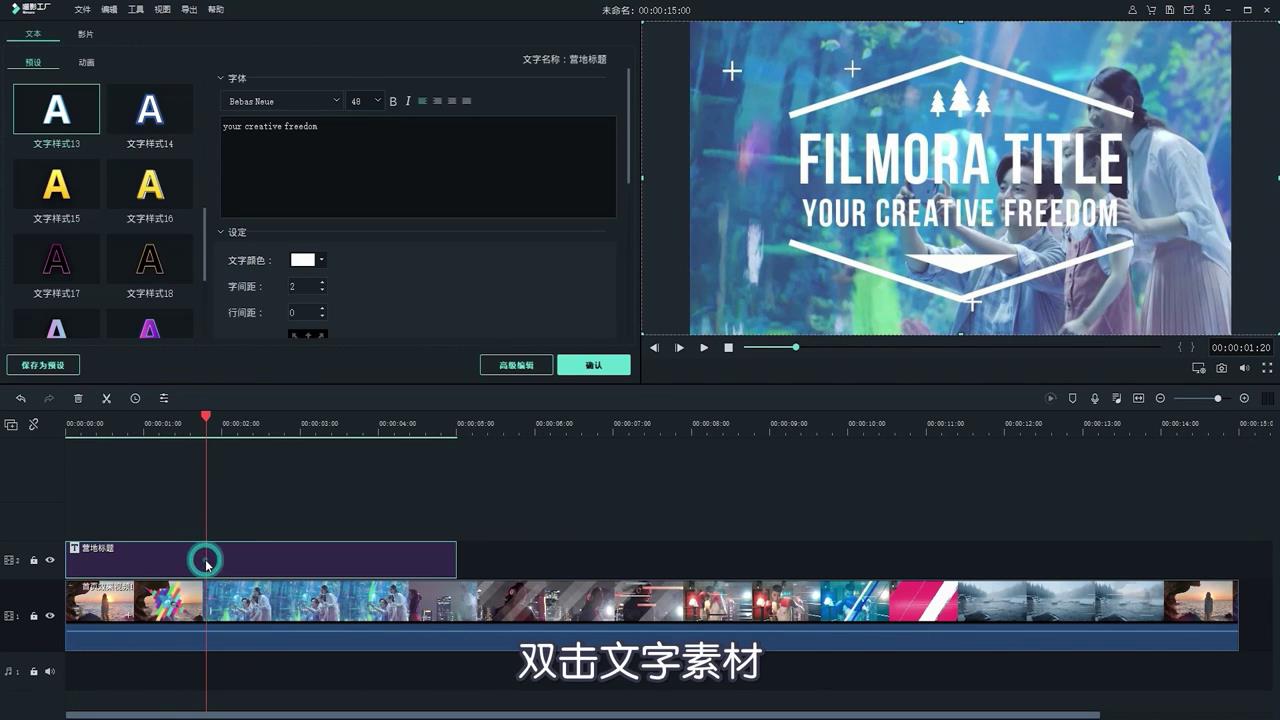1280x720 pixels.
Task: Record voiceover with microphone icon
Action: coord(1095,398)
